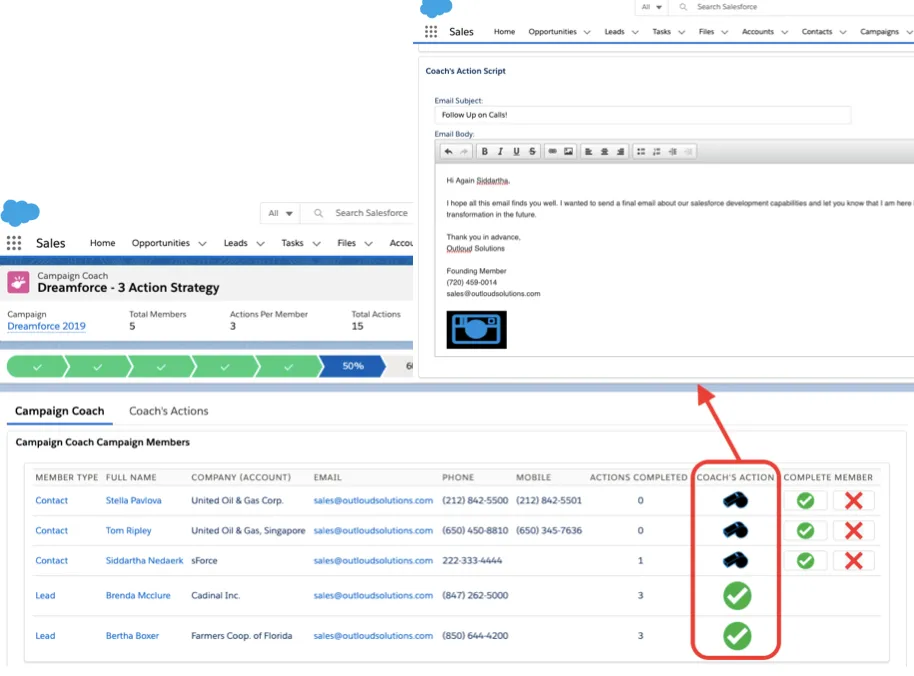Open the App Launcher grid in Coach's Action Script window
914x676 pixels.
431,31
